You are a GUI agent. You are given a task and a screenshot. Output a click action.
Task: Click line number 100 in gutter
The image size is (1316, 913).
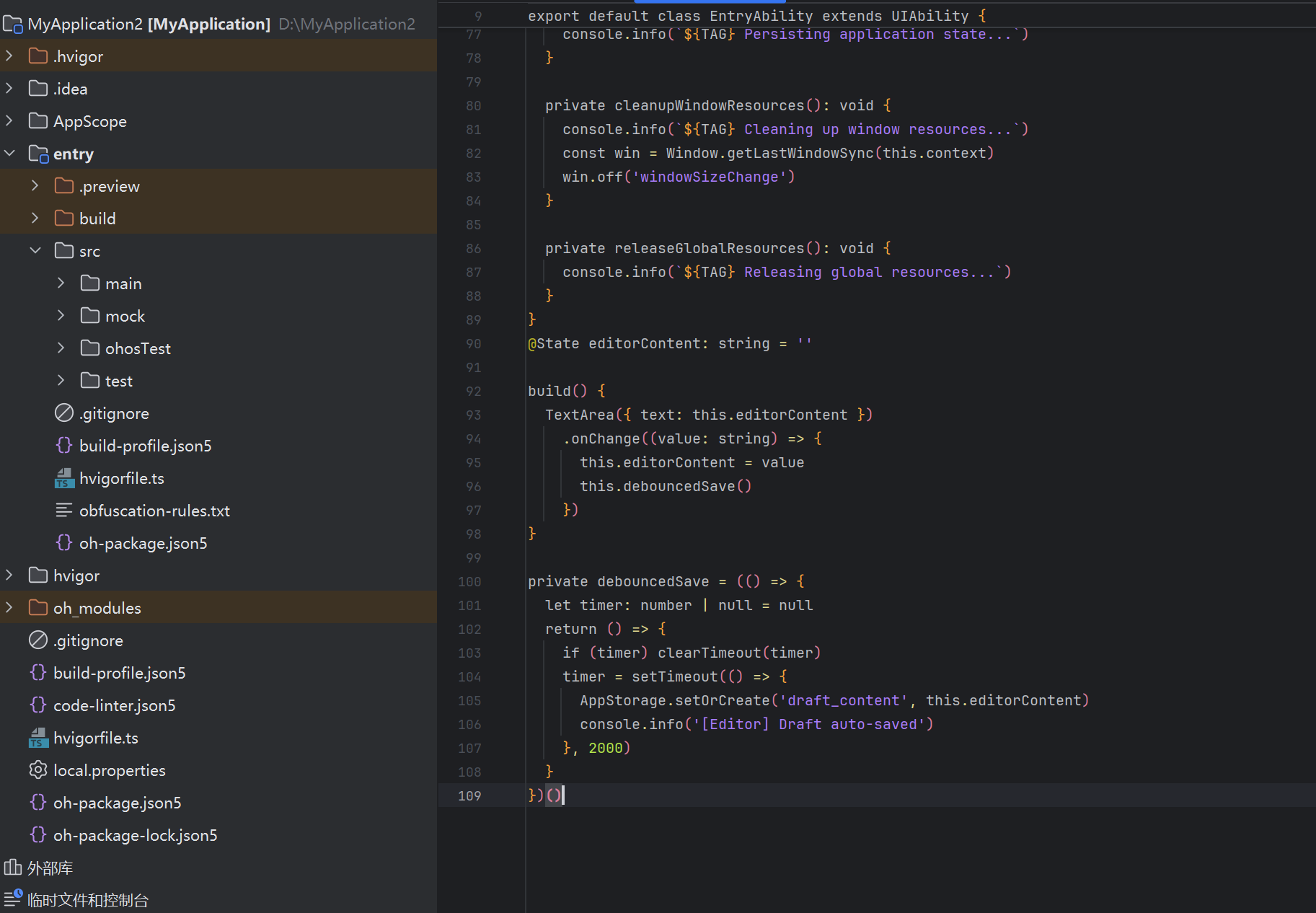click(469, 581)
